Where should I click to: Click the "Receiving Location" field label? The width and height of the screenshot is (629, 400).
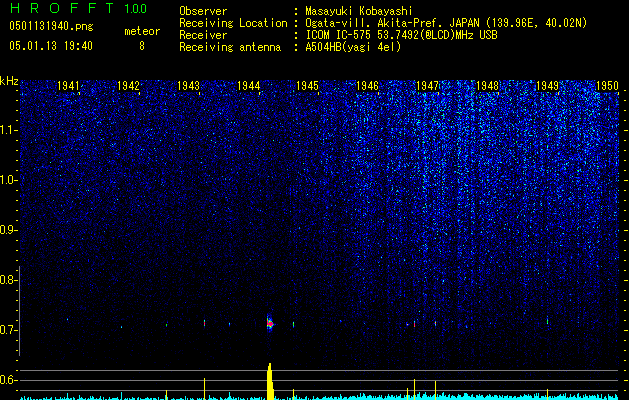click(x=233, y=23)
